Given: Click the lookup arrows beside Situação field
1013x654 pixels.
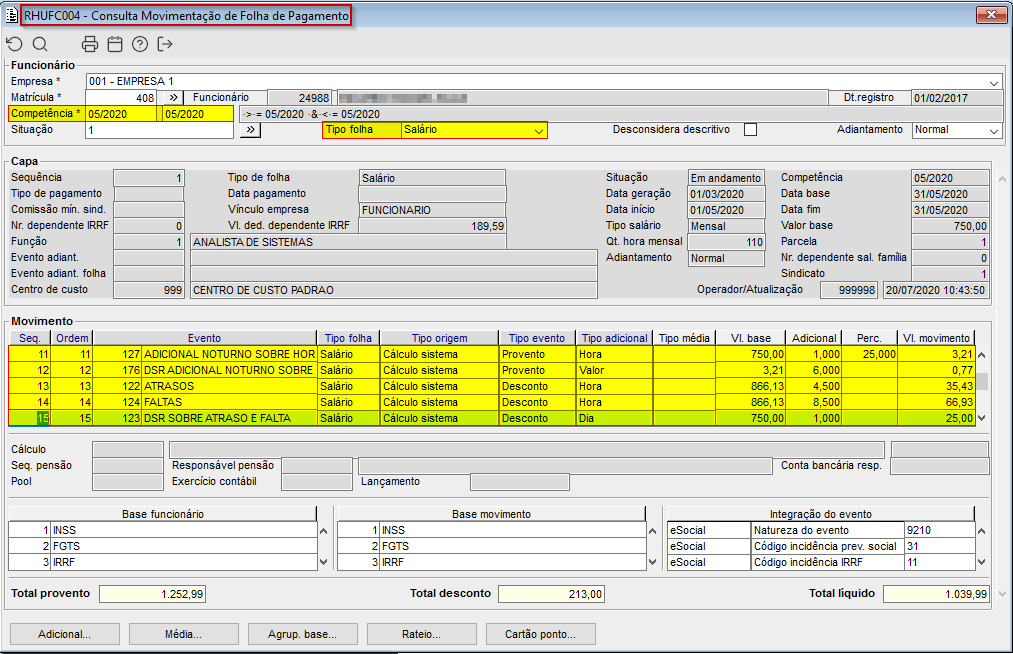Looking at the screenshot, I should [x=250, y=130].
